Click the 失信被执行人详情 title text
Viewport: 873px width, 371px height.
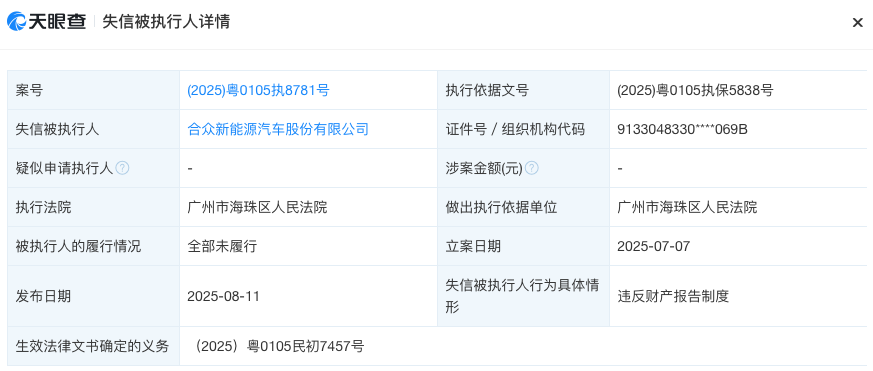166,22
